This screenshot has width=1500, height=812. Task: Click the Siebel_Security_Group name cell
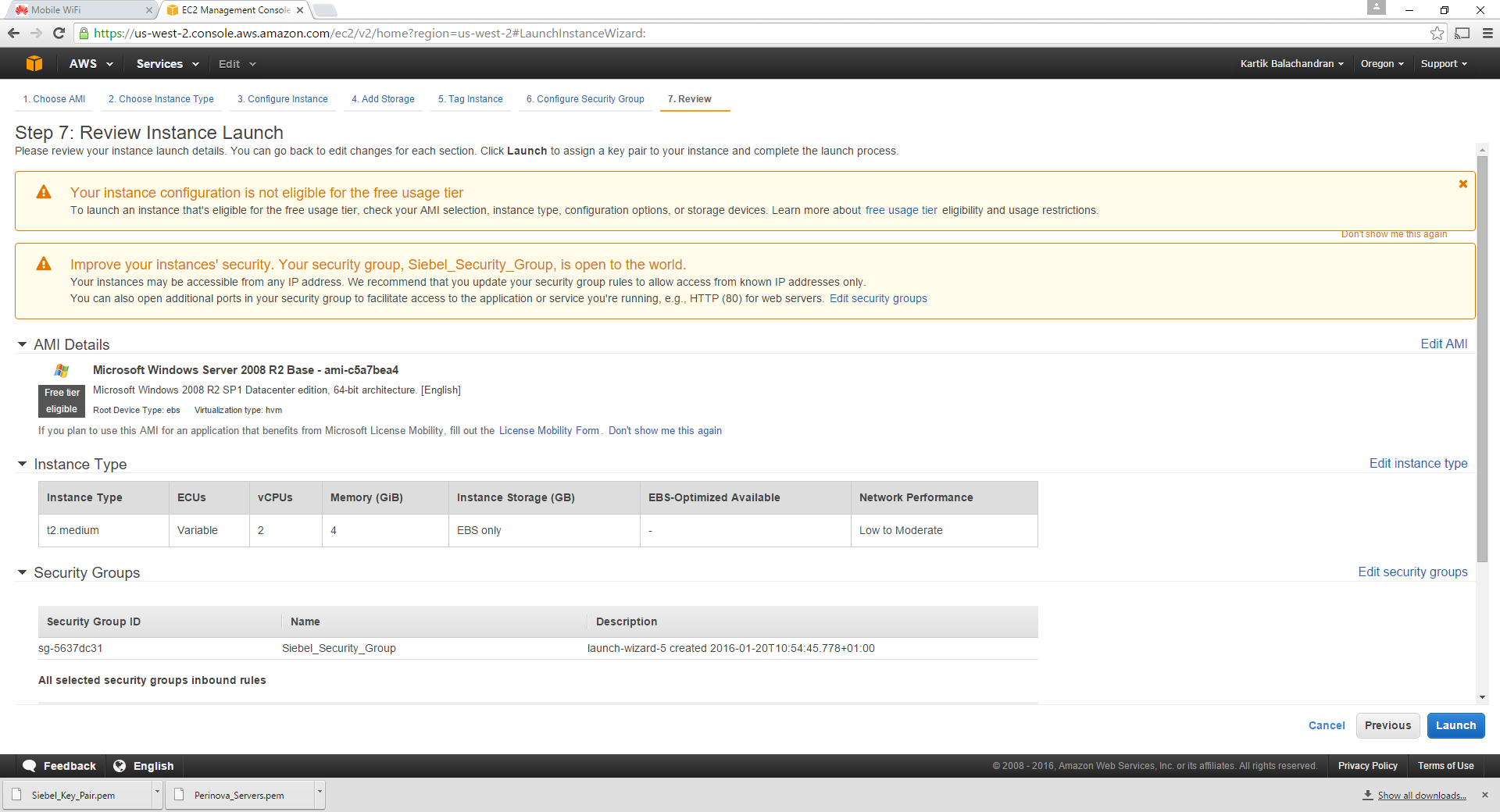pyautogui.click(x=338, y=648)
